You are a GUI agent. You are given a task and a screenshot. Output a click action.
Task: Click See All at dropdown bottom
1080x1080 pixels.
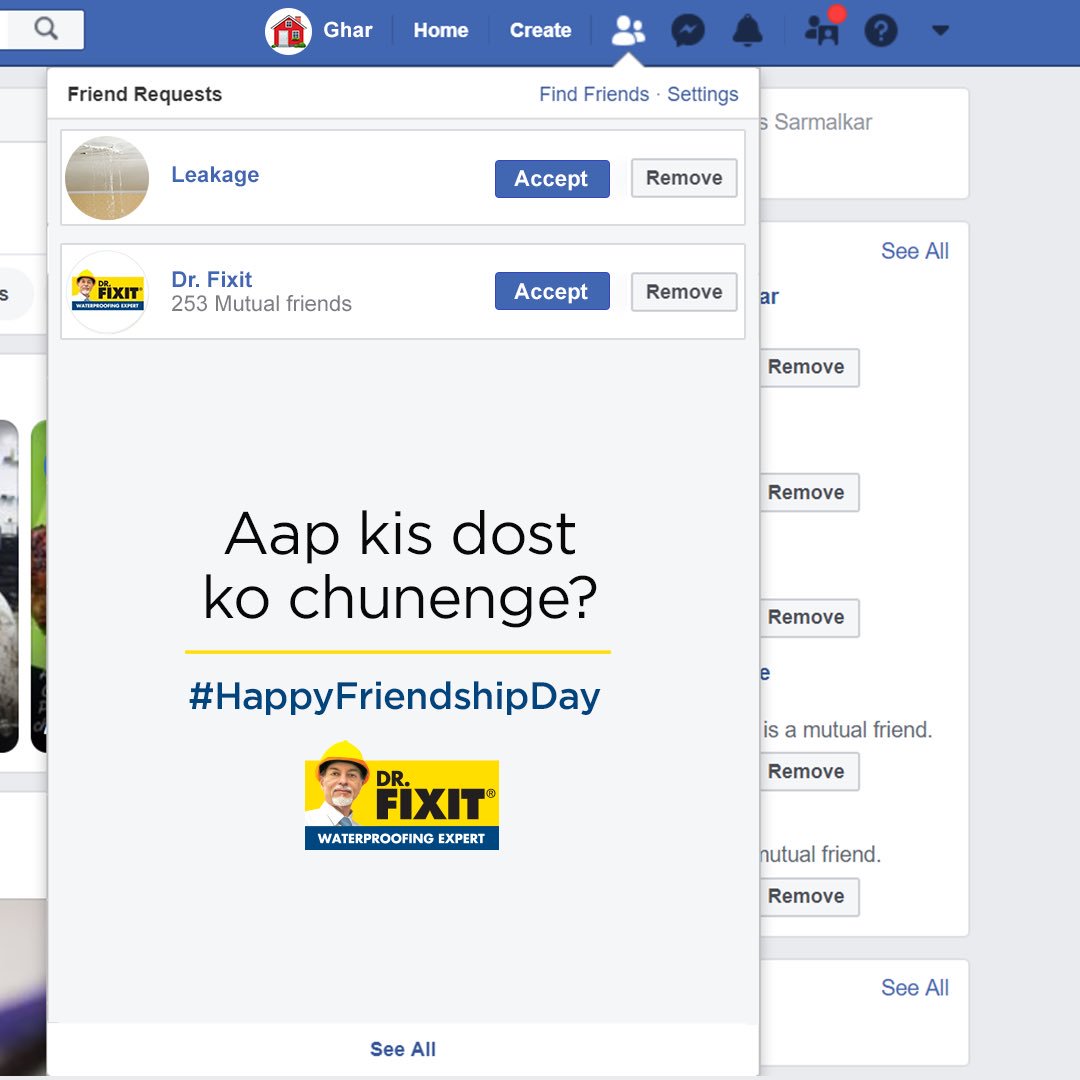coord(403,1049)
